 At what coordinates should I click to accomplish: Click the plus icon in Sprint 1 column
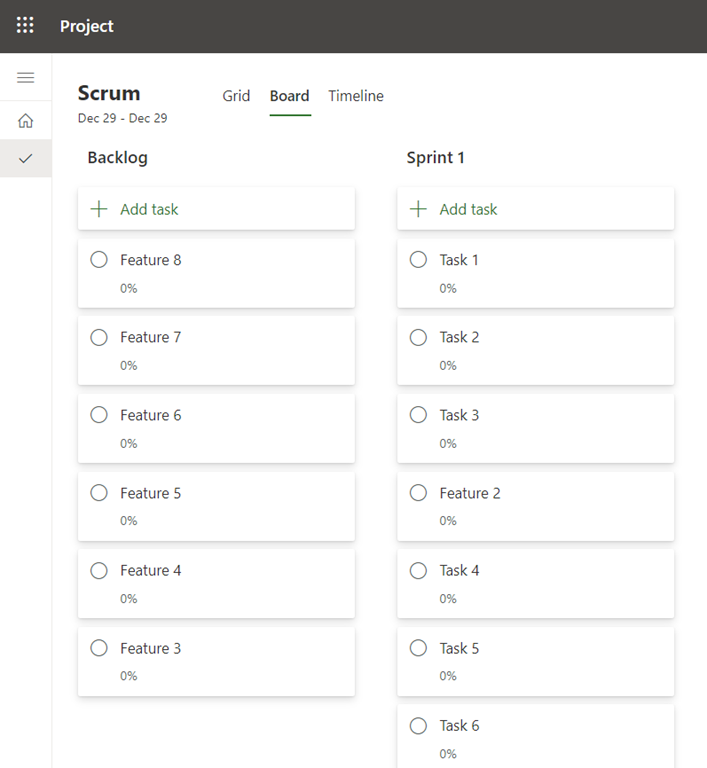418,209
